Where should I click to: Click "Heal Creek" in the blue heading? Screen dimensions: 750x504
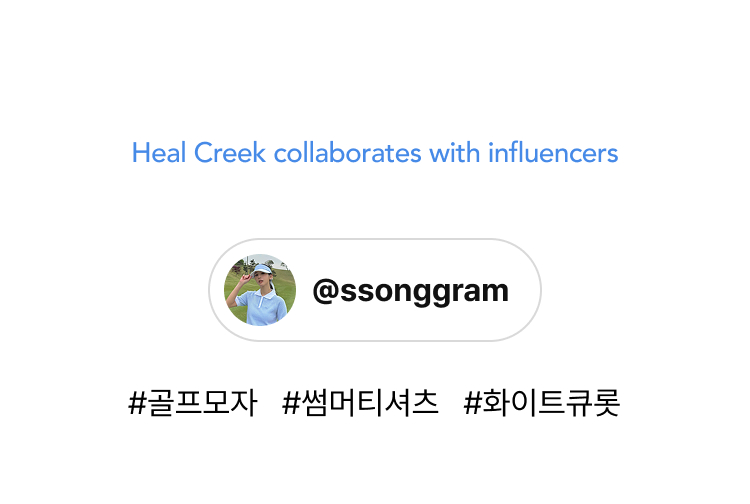coord(199,153)
